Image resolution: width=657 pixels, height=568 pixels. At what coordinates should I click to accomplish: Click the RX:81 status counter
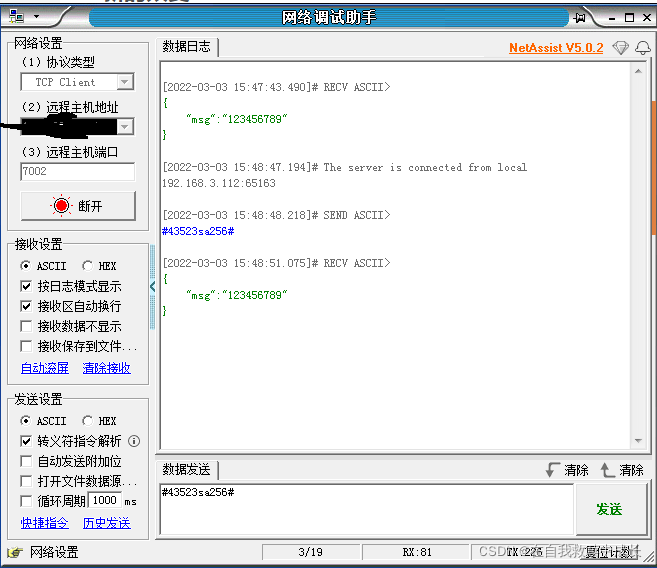point(416,552)
